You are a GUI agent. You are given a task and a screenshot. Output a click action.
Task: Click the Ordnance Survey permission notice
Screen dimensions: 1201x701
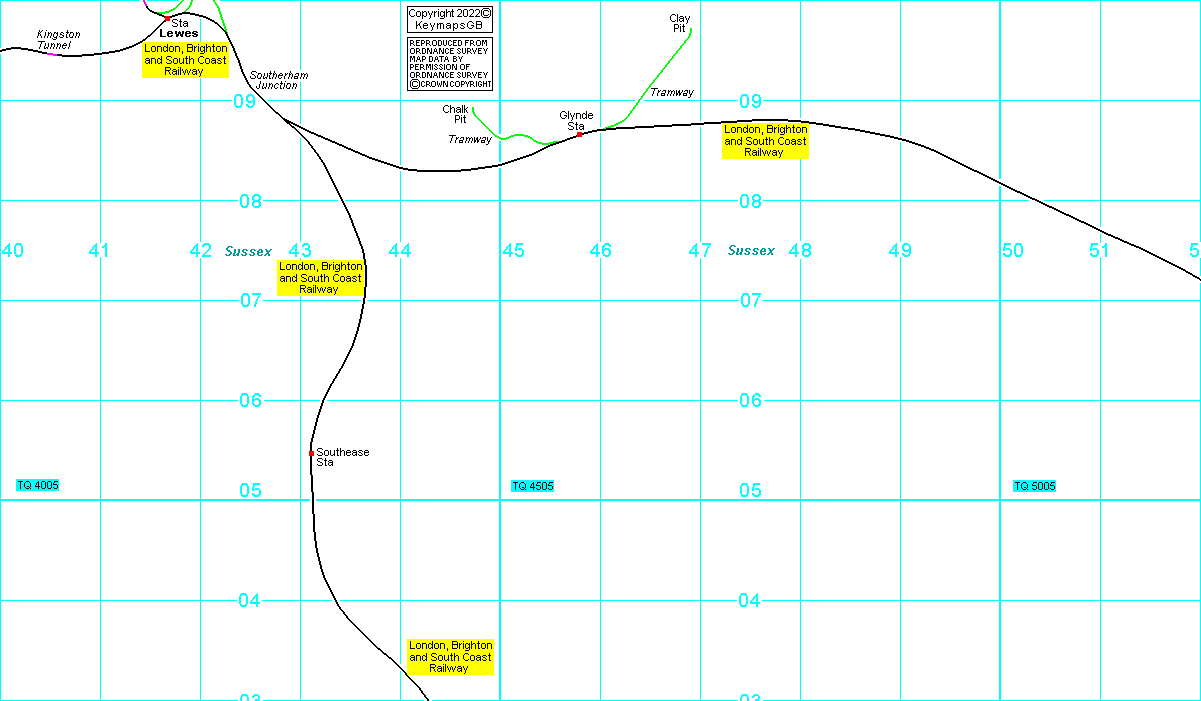(449, 64)
